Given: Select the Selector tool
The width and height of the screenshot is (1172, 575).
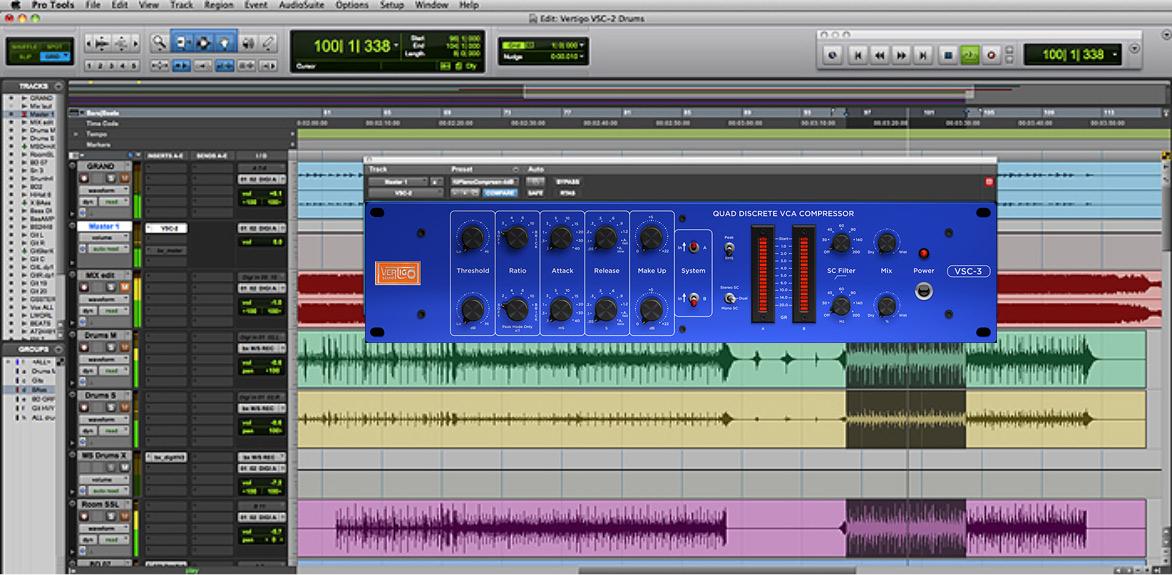Looking at the screenshot, I should 203,42.
